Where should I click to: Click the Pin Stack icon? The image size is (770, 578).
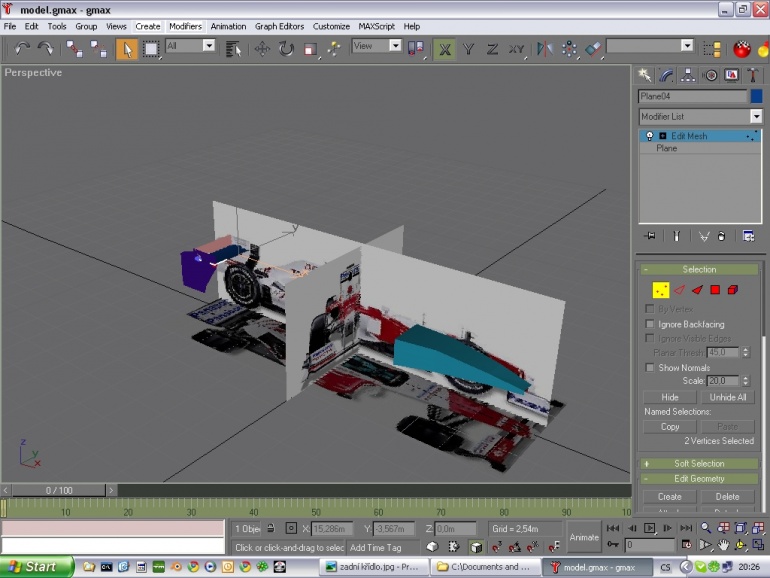tap(650, 236)
